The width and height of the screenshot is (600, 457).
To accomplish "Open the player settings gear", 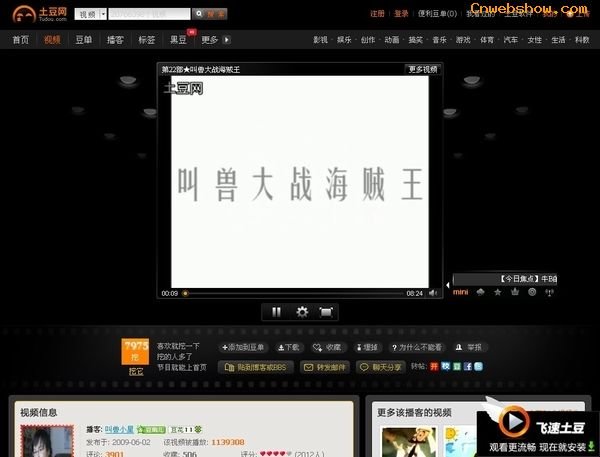I will (x=302, y=312).
